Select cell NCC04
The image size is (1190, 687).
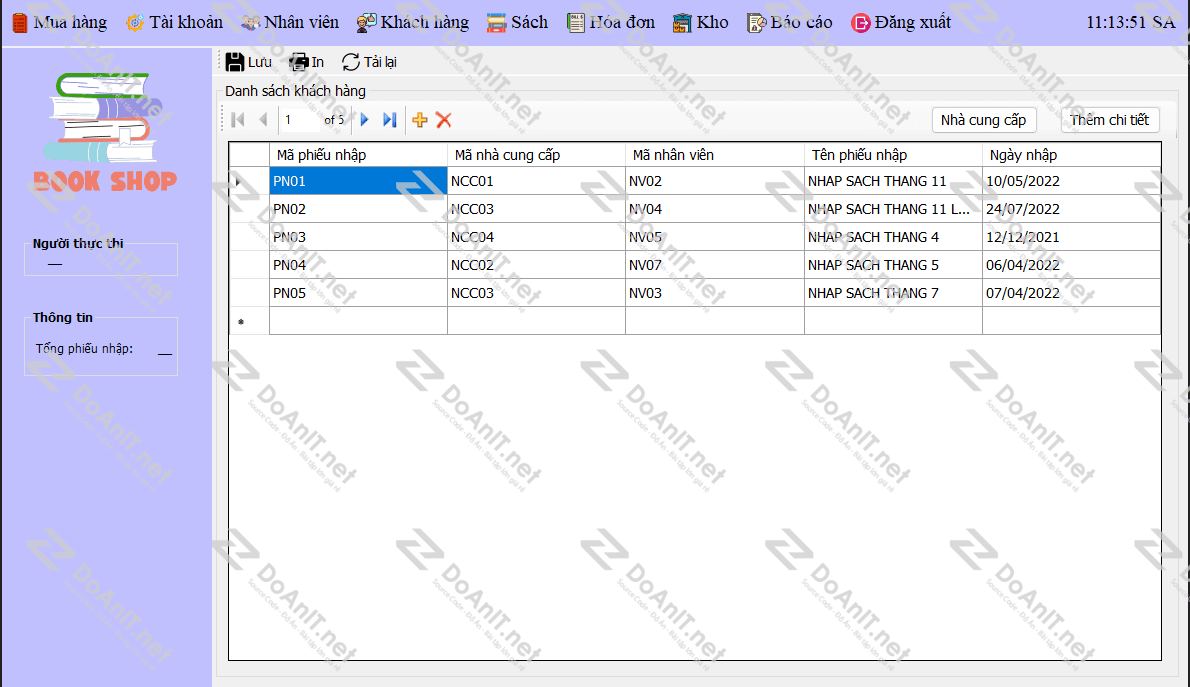[537, 237]
